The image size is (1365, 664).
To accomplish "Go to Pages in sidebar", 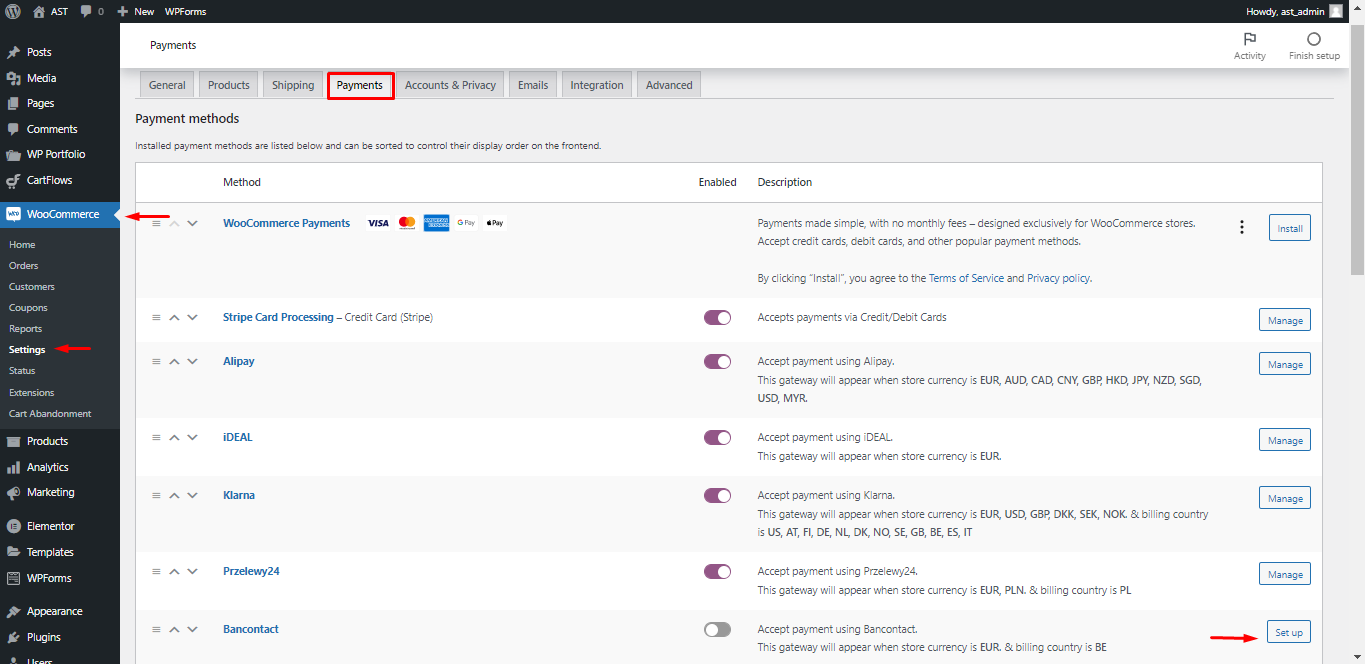I will click(x=40, y=103).
